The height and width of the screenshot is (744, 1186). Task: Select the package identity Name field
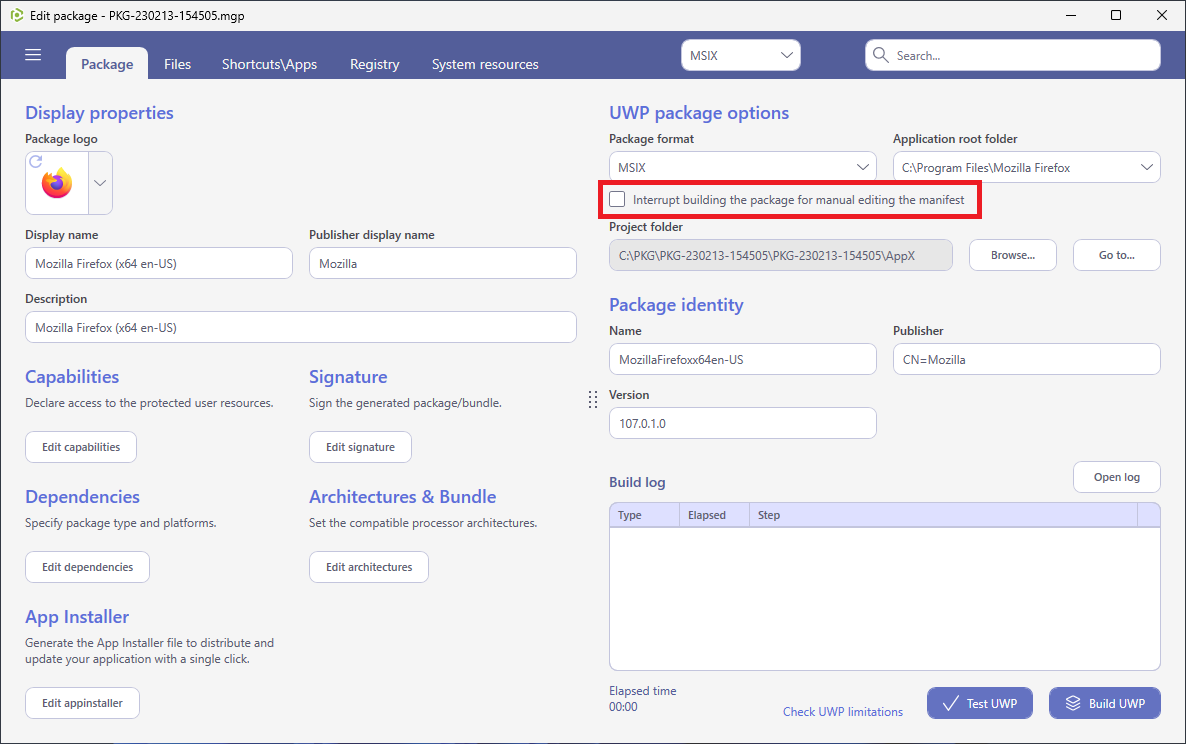pos(743,359)
